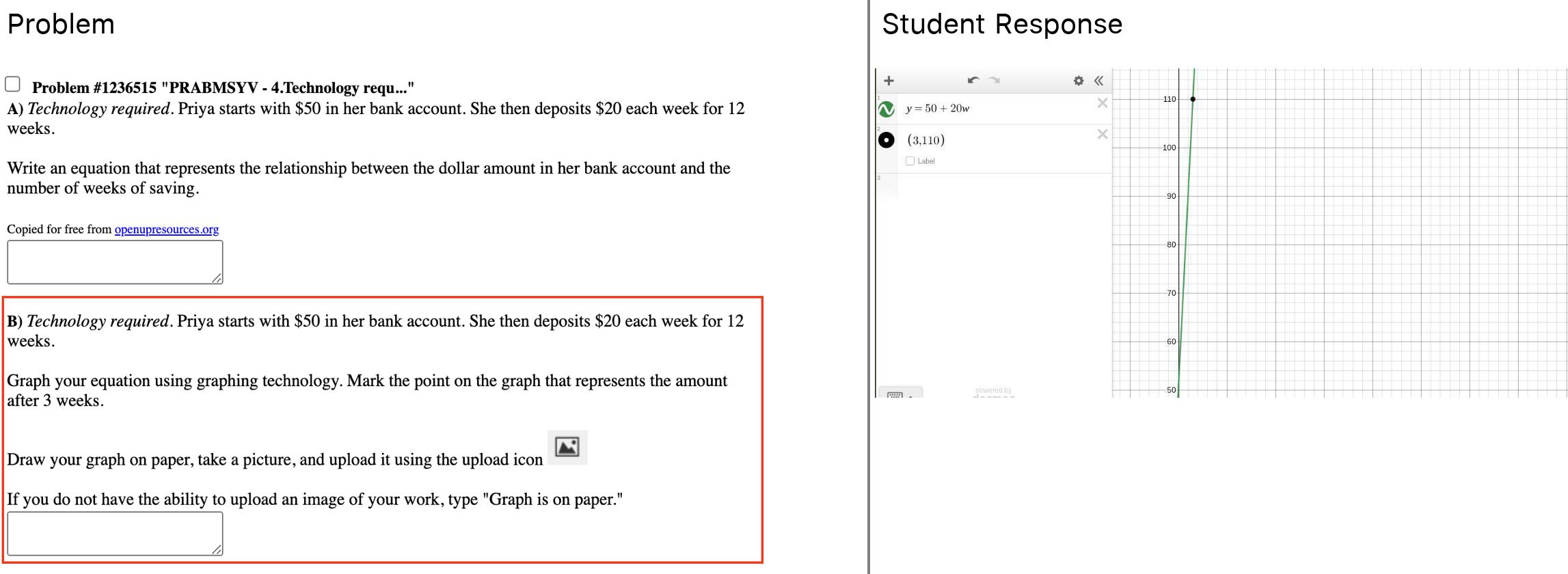
Task: Check the Problem #1236515 checkbox
Action: [12, 84]
